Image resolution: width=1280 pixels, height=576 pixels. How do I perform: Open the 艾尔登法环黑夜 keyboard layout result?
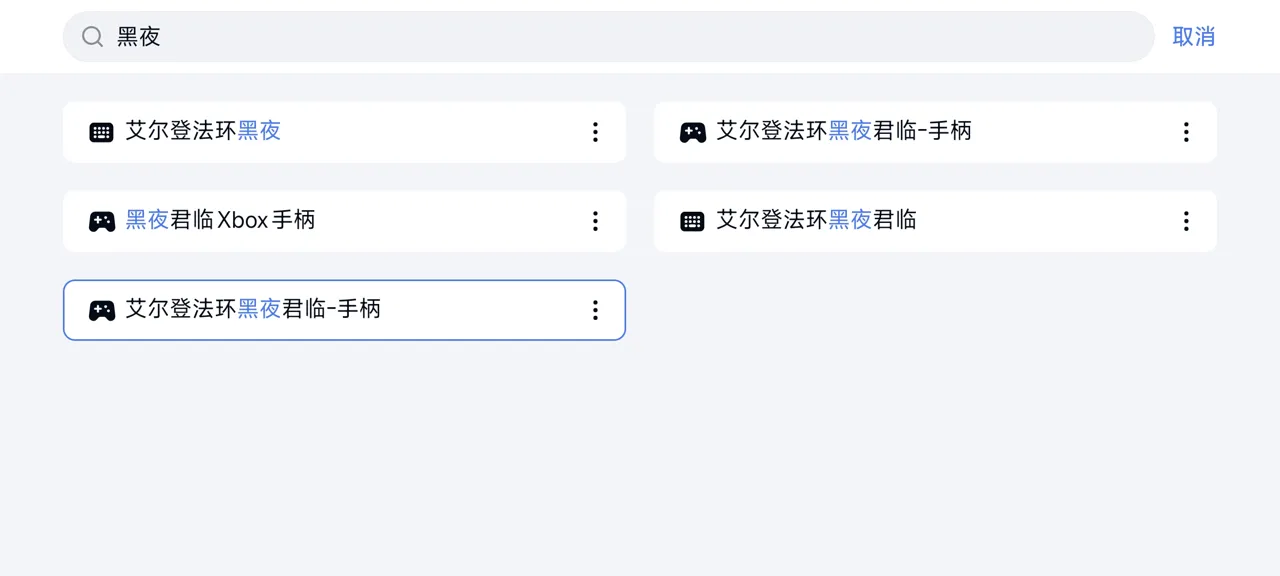204,131
